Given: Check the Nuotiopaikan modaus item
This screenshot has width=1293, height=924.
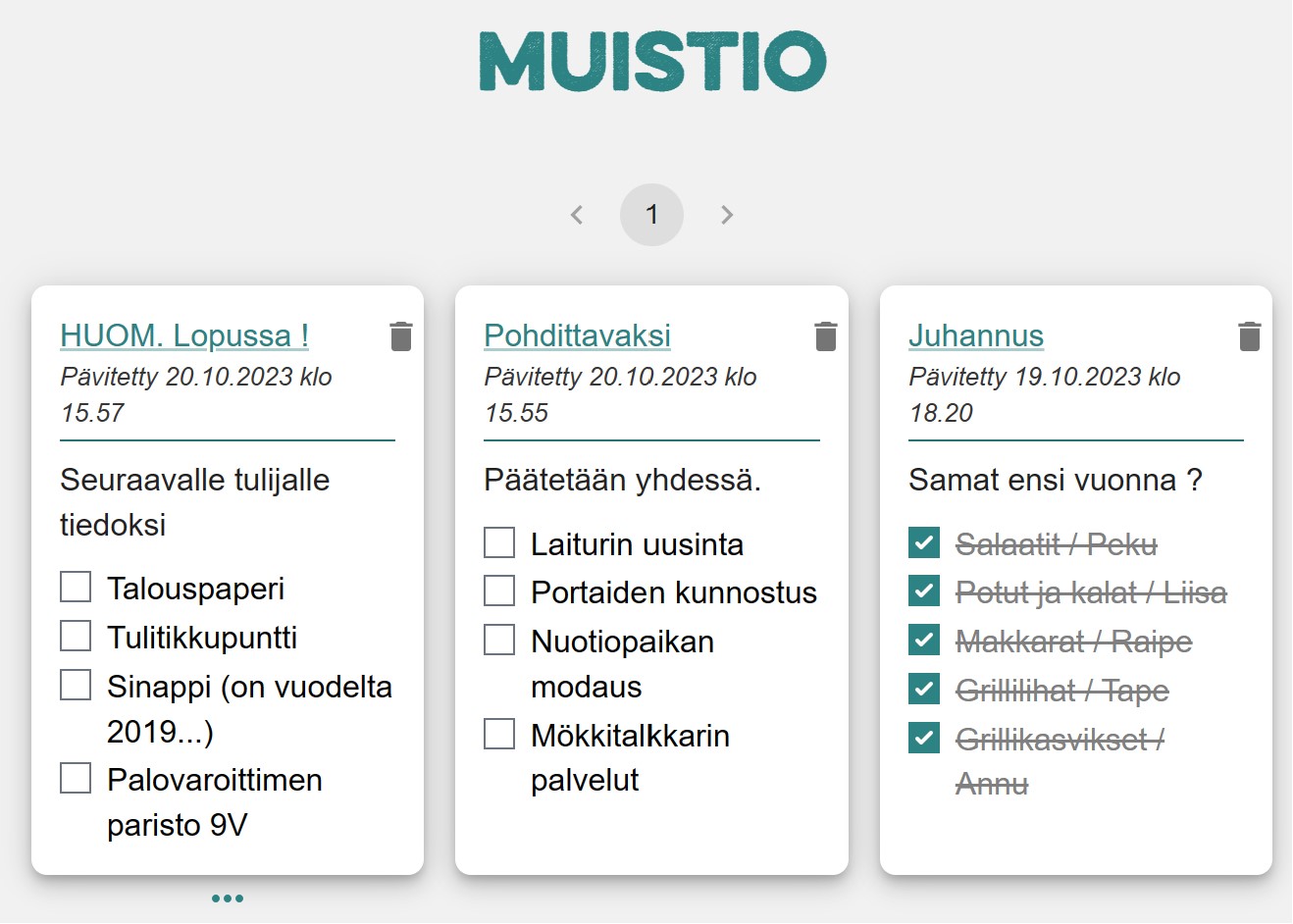Looking at the screenshot, I should [x=499, y=640].
